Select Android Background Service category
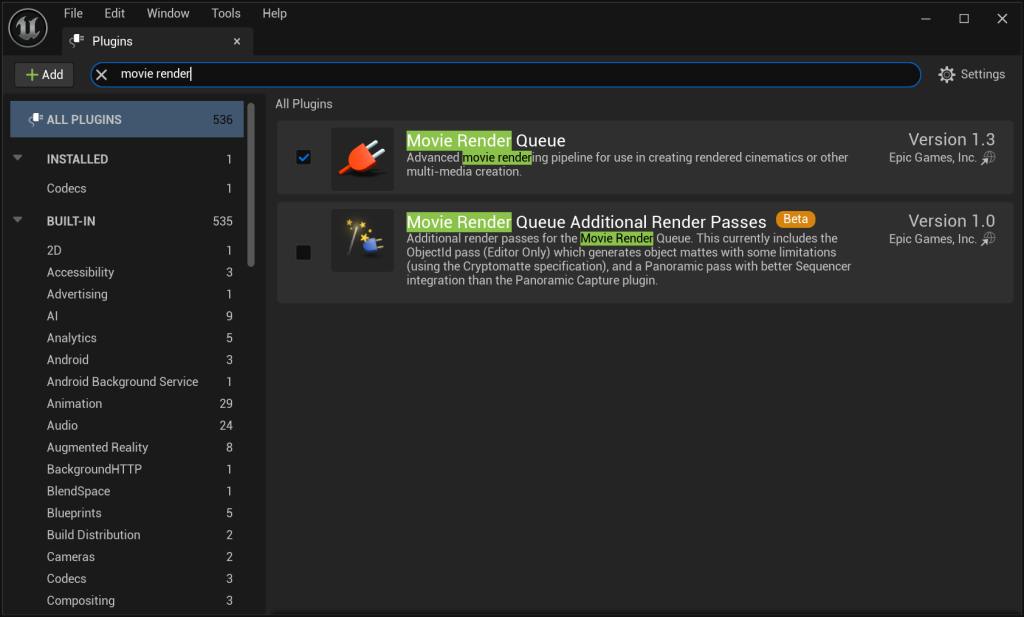Image resolution: width=1024 pixels, height=617 pixels. [x=127, y=381]
